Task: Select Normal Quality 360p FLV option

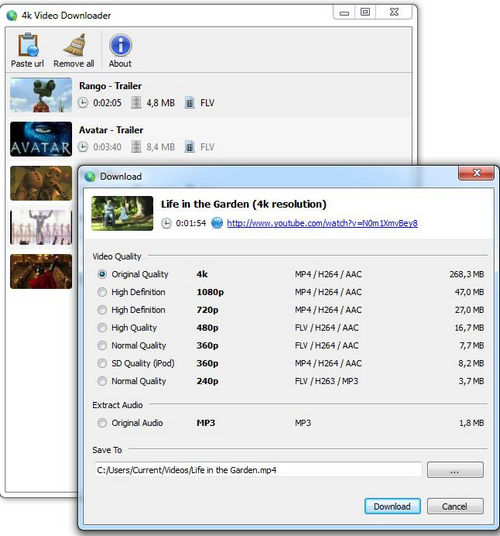Action: [102, 345]
